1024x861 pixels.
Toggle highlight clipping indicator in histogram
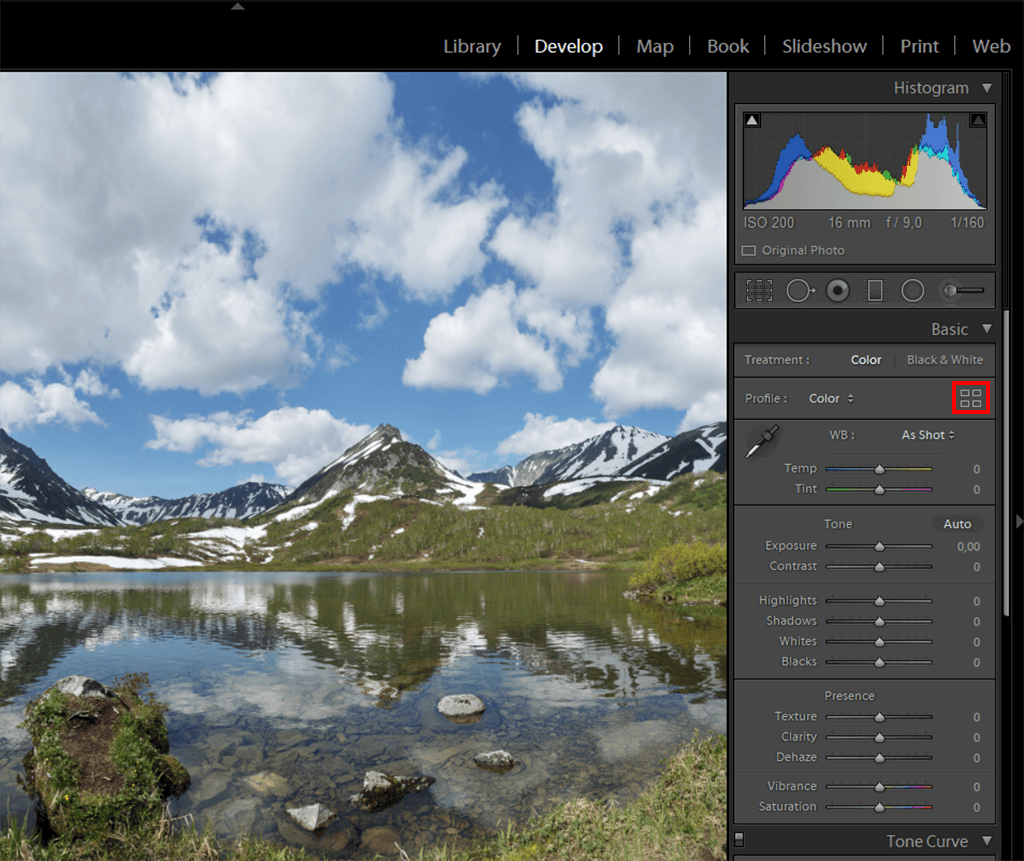[x=978, y=121]
